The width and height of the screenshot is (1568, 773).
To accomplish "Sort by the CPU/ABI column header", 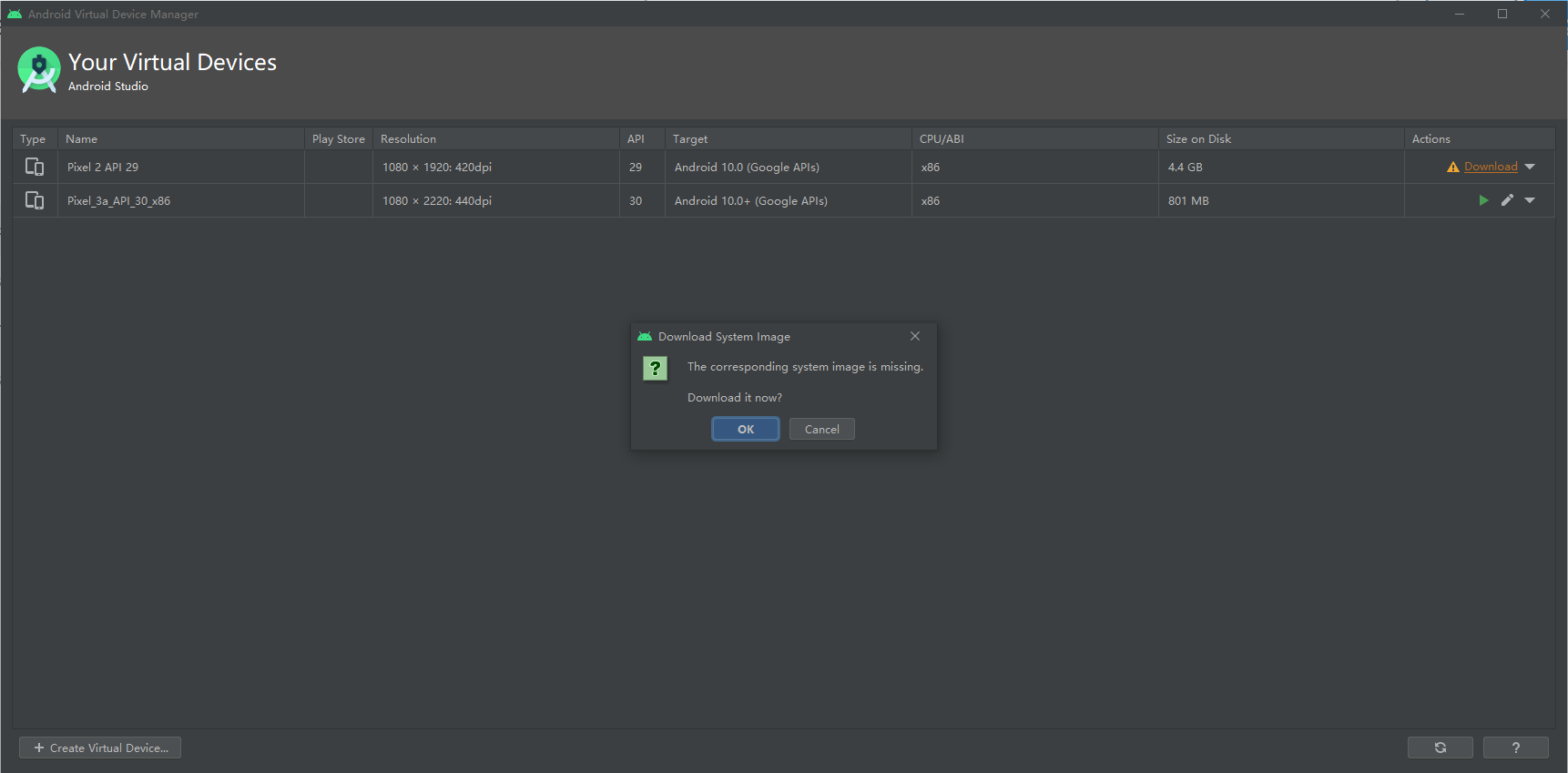I will (x=1034, y=138).
